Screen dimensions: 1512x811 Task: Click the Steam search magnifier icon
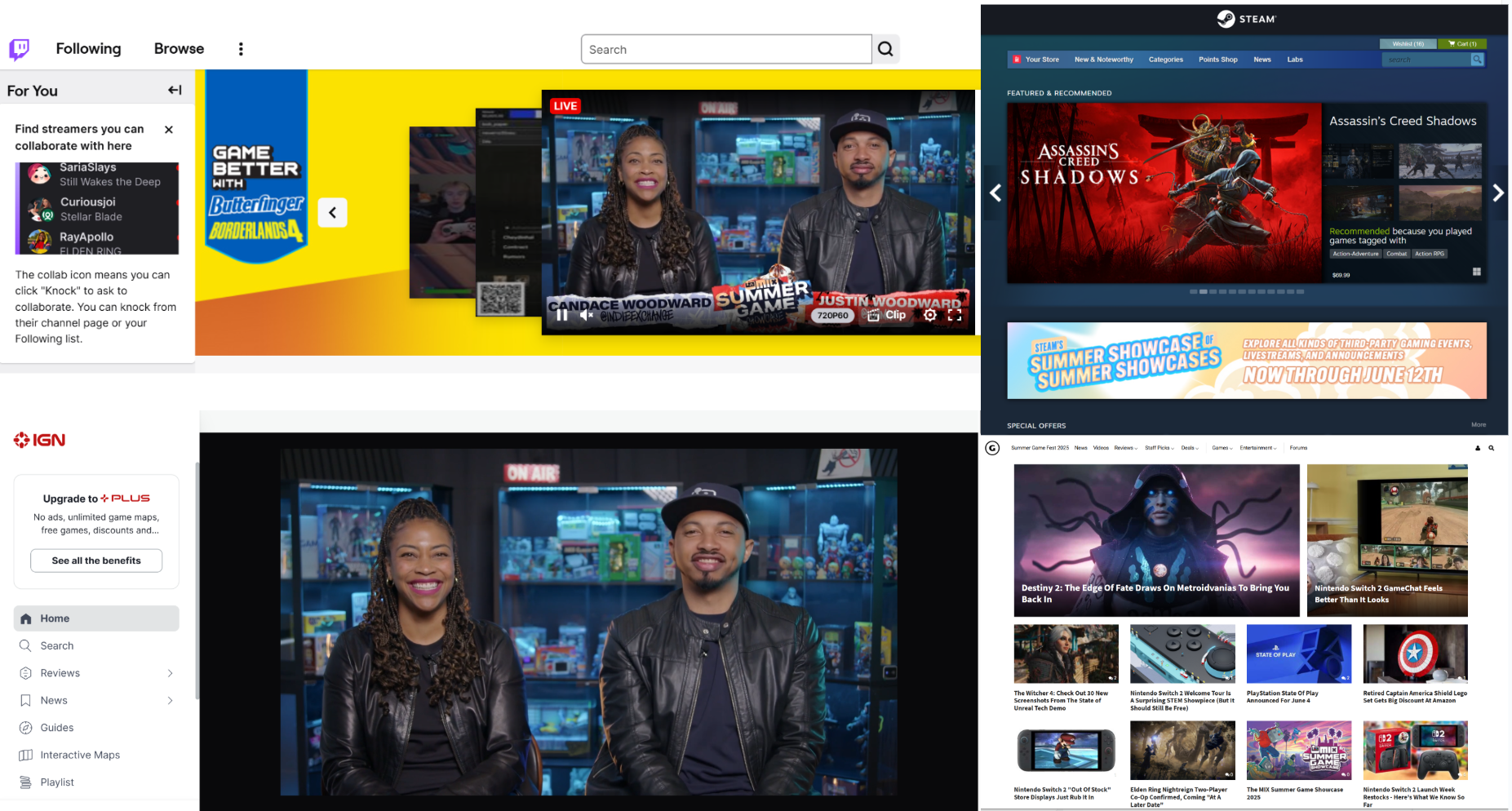1477,60
